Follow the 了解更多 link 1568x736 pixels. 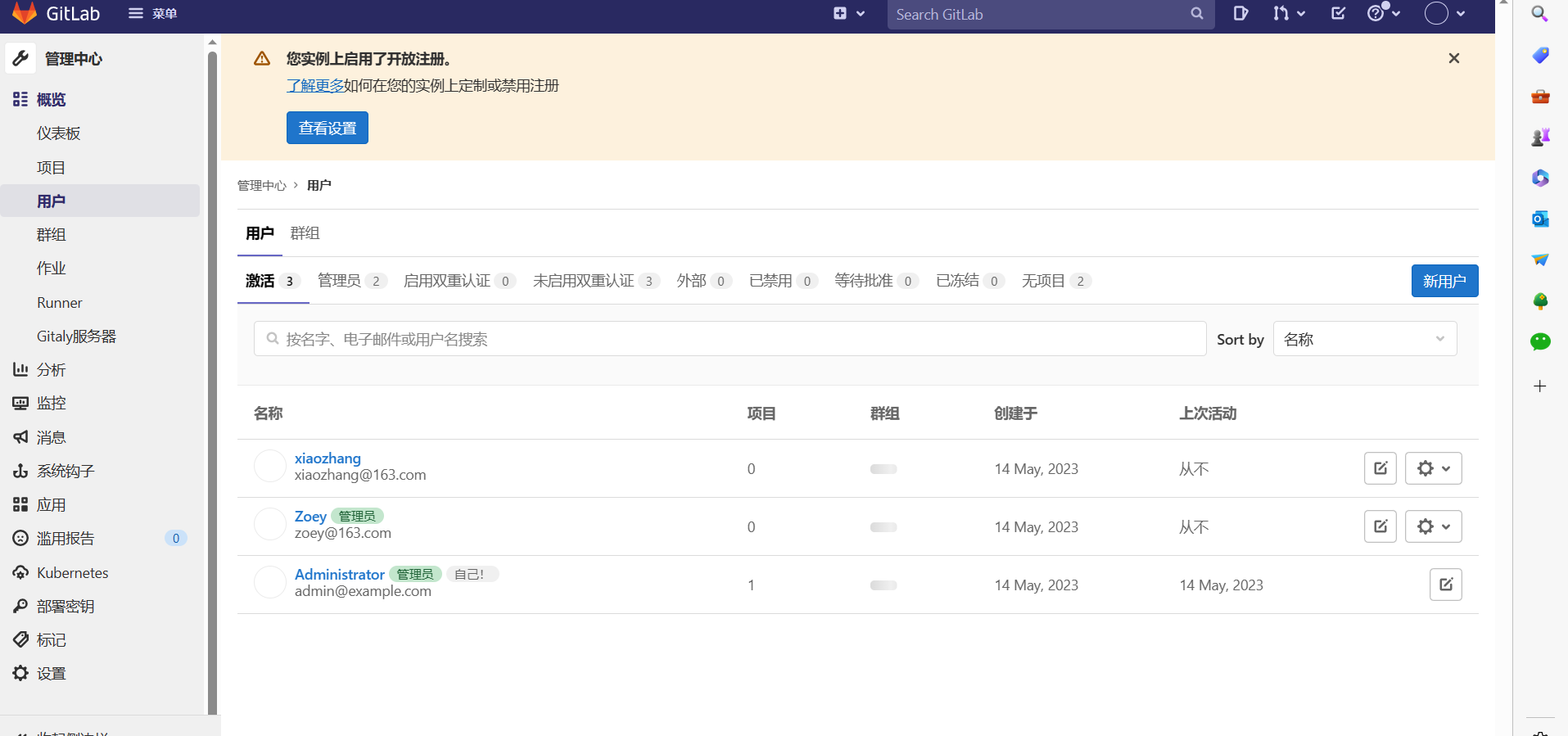click(315, 86)
